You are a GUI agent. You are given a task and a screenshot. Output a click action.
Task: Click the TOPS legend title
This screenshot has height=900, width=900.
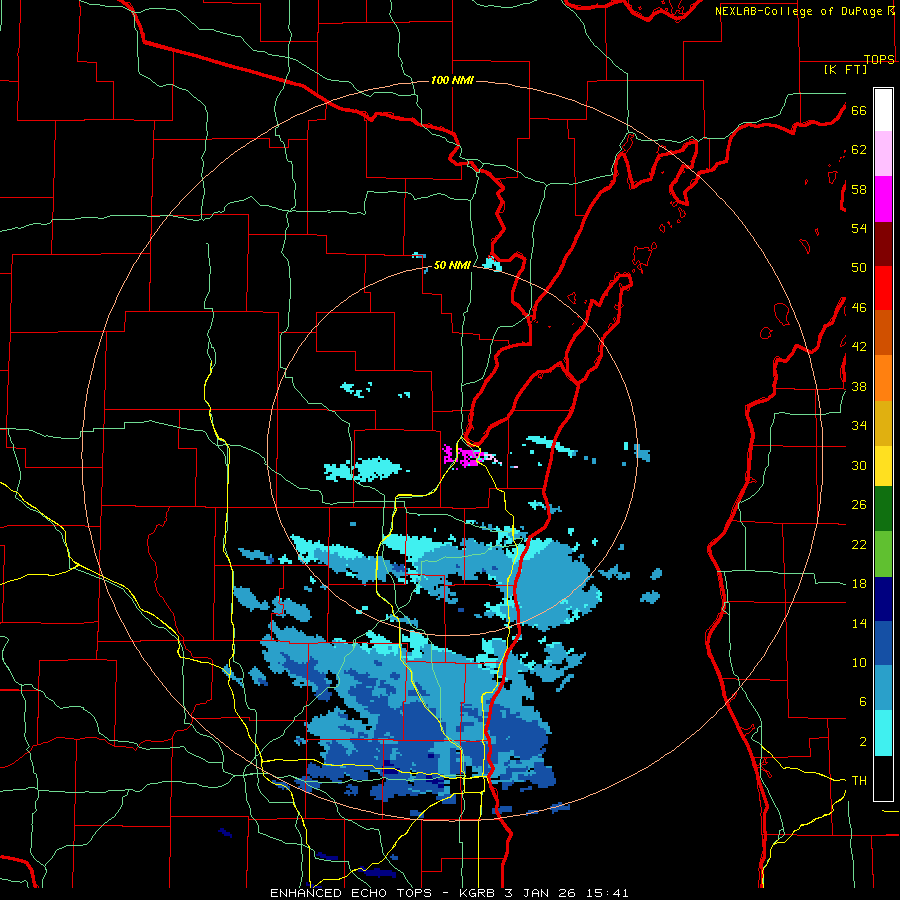(879, 59)
